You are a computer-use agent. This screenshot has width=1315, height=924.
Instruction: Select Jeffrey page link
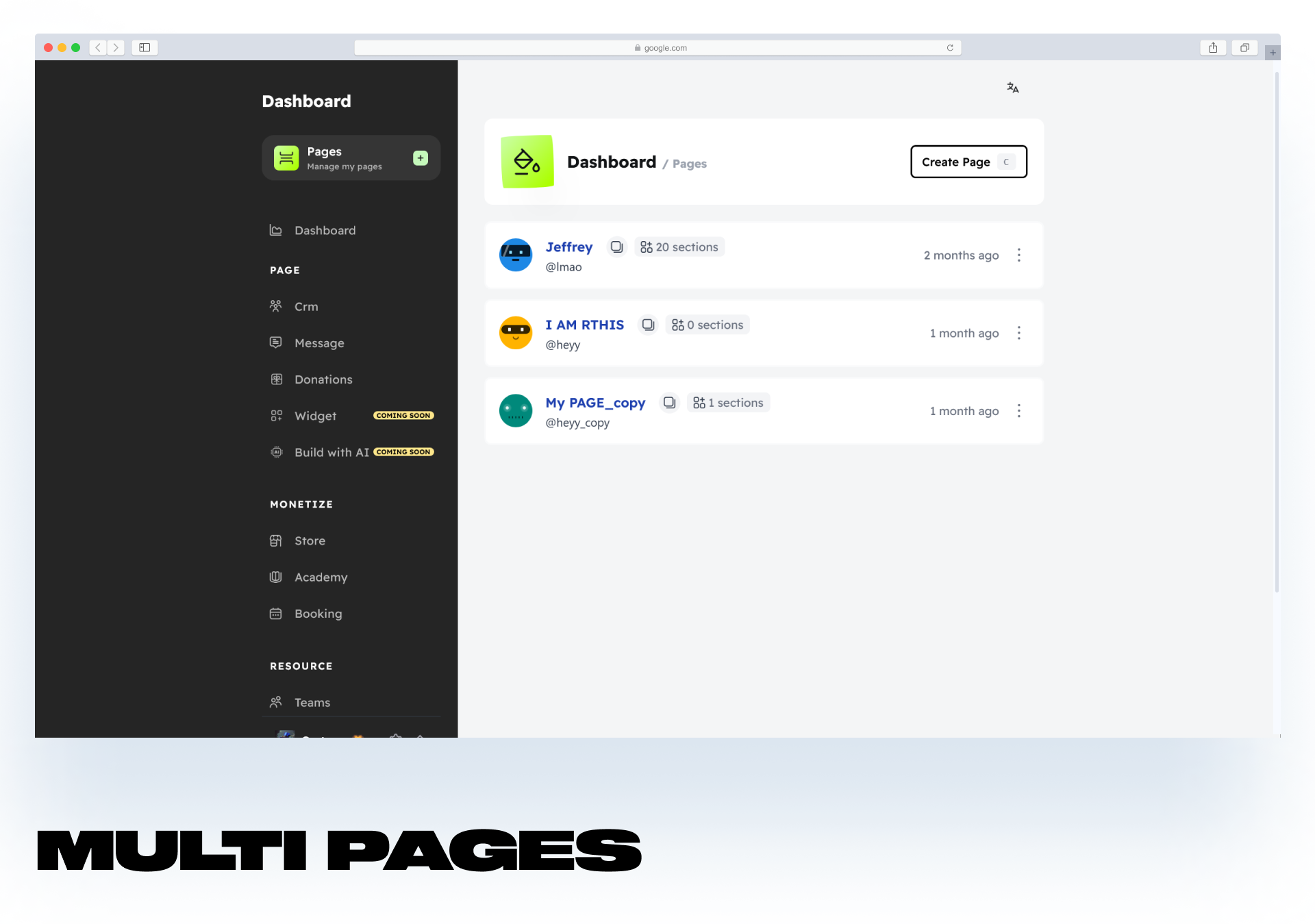[569, 246]
